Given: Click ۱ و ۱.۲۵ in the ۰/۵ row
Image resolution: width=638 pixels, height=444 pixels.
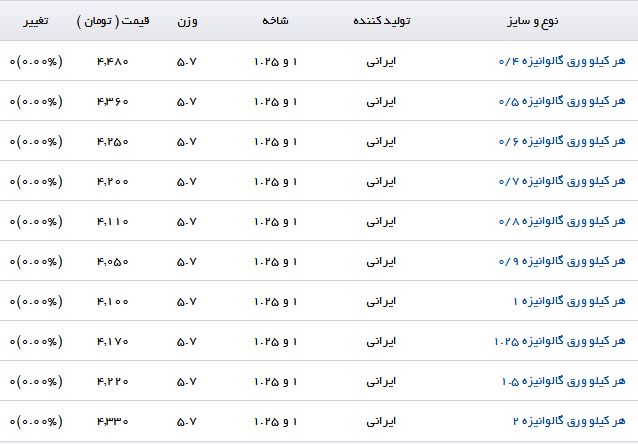Looking at the screenshot, I should [x=275, y=101].
